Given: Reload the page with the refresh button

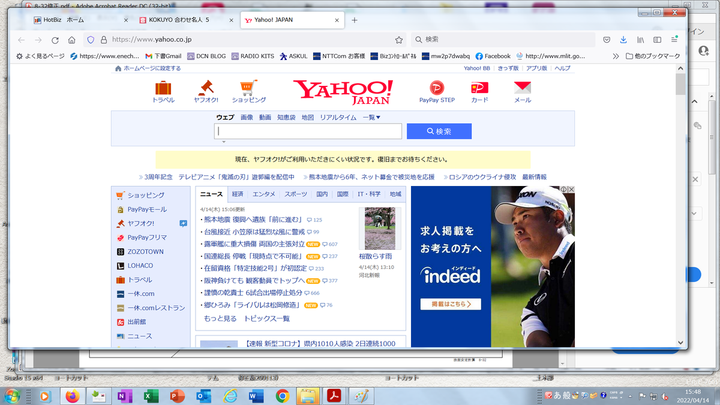Looking at the screenshot, I should pos(55,39).
